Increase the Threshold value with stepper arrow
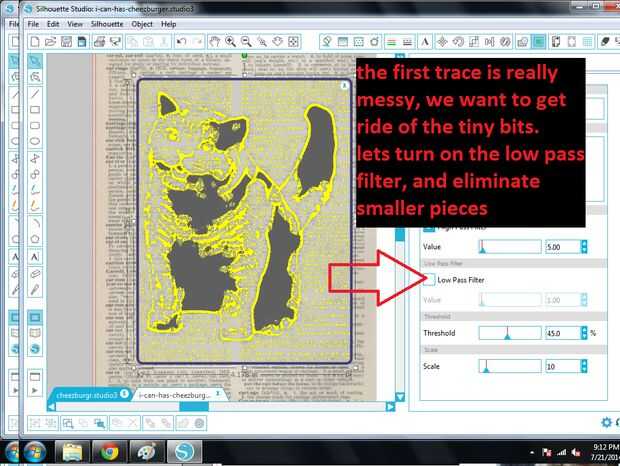This screenshot has width=620, height=466. tap(584, 330)
